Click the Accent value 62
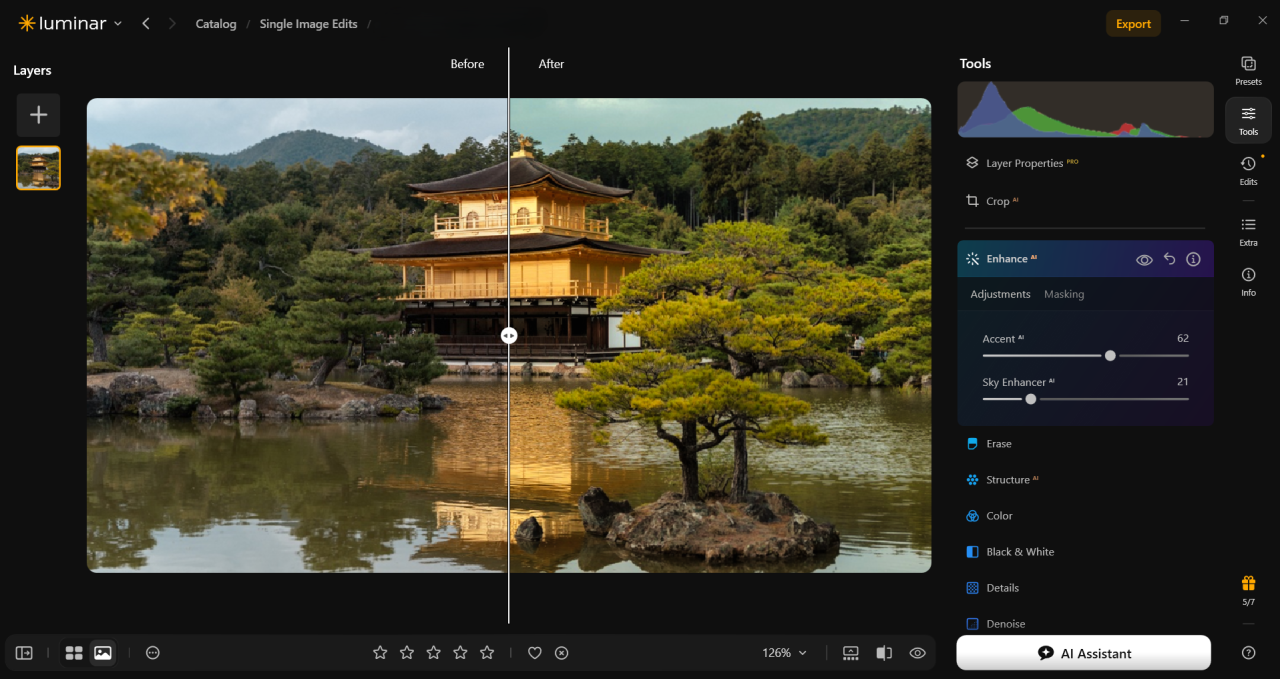Screen dimensions: 1280x679 tap(1183, 339)
